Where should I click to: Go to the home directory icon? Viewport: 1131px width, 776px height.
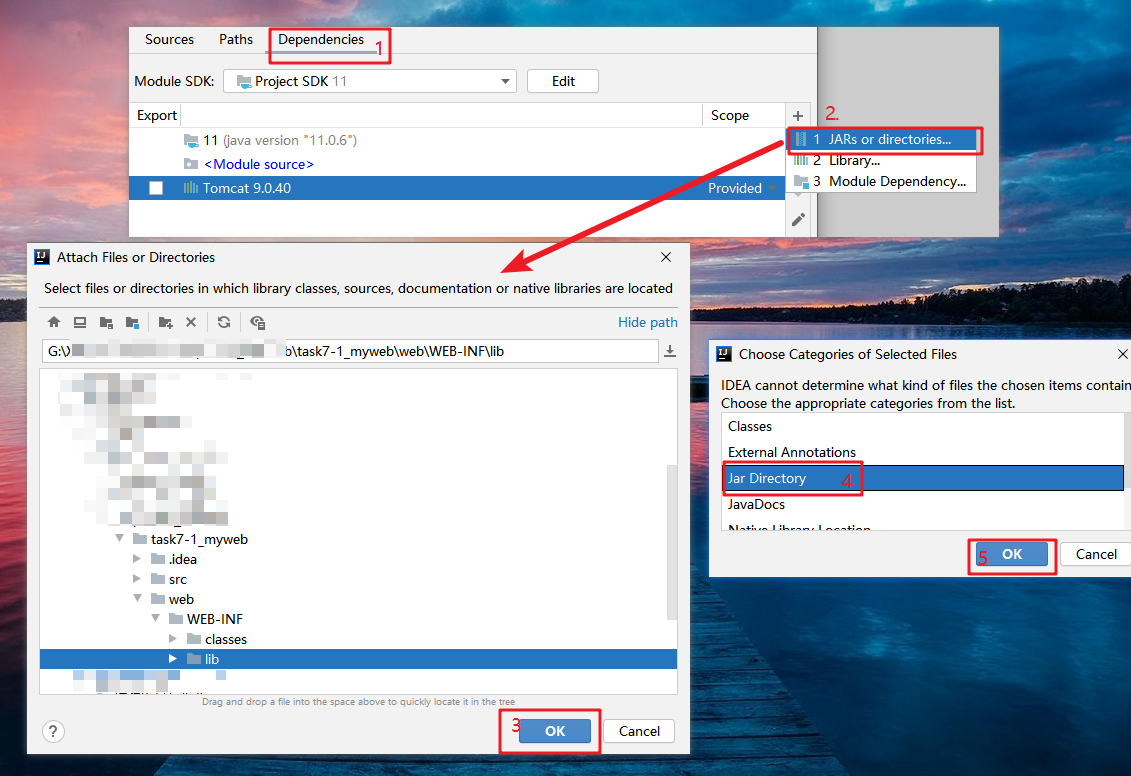pyautogui.click(x=53, y=322)
